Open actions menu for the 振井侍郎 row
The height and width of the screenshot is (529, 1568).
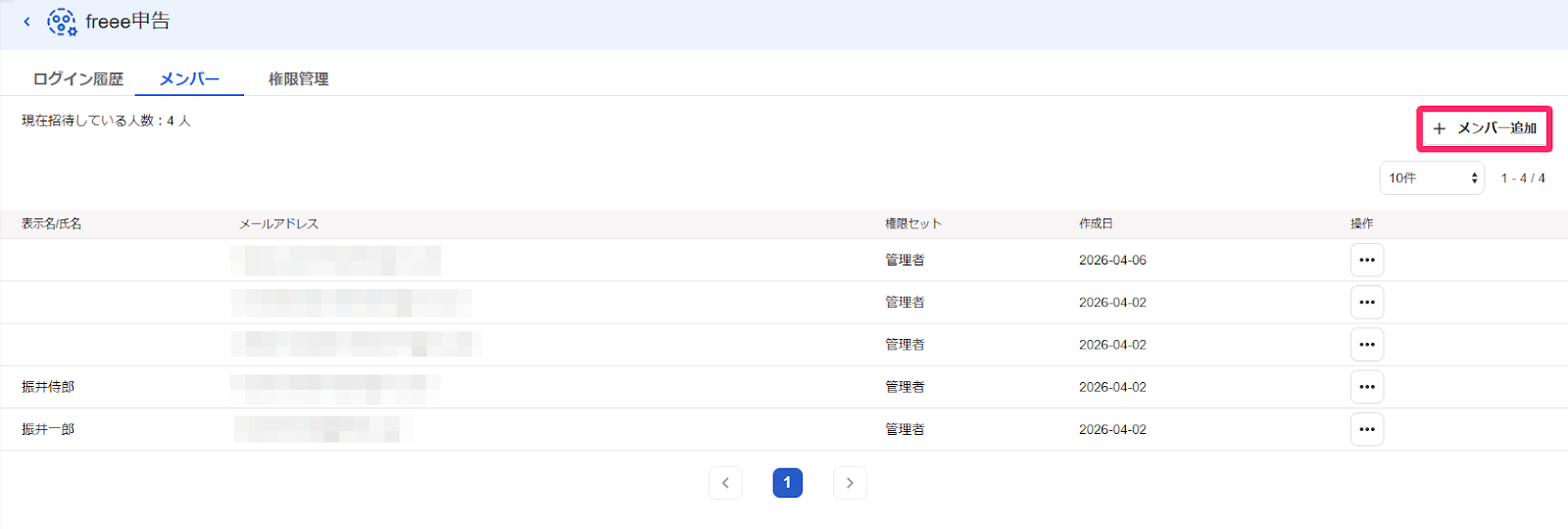click(1367, 387)
